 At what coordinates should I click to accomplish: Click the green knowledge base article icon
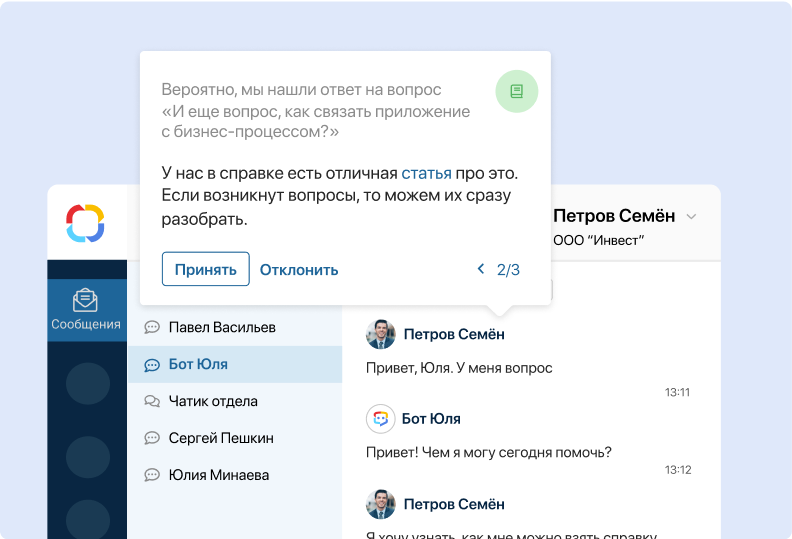tap(516, 91)
